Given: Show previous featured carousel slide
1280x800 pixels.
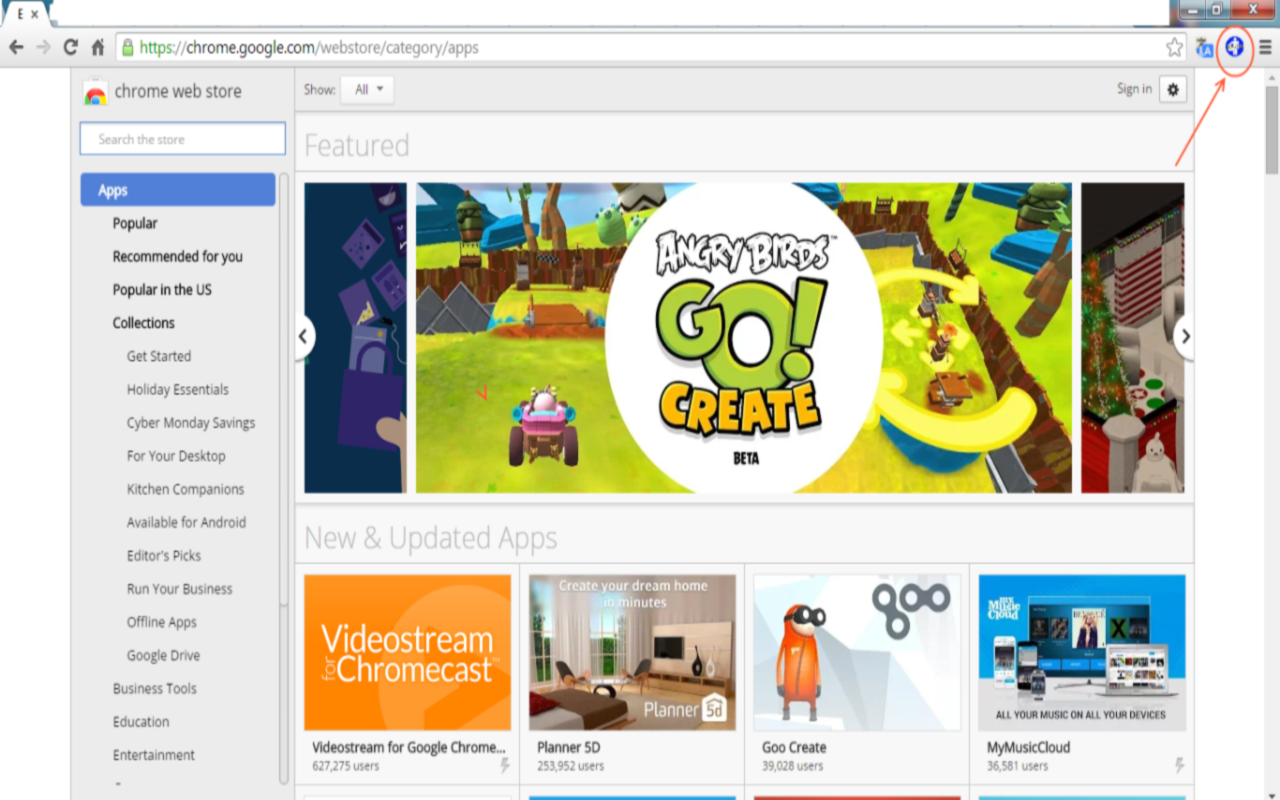Looking at the screenshot, I should click(x=304, y=337).
